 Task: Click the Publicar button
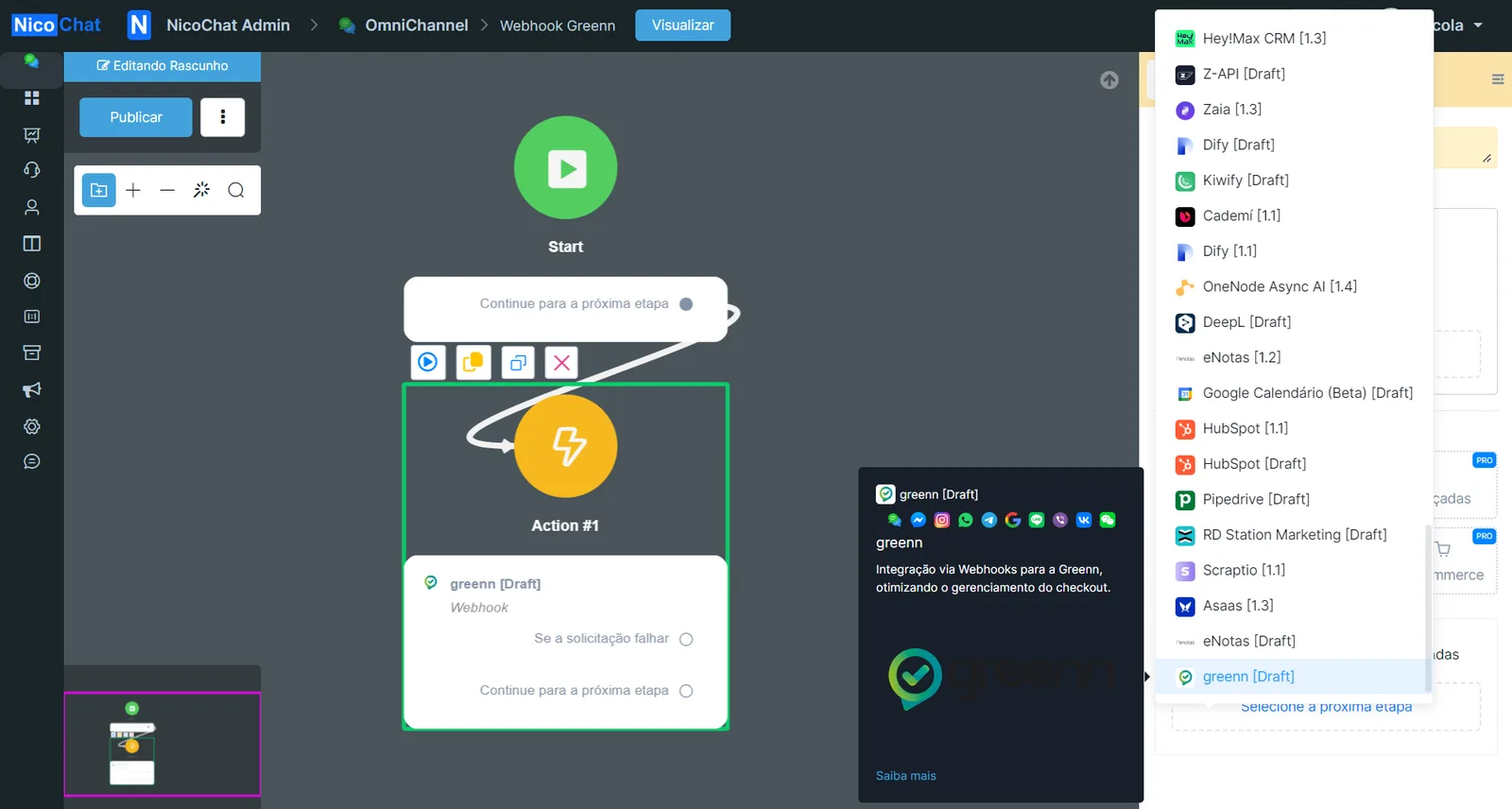click(136, 117)
